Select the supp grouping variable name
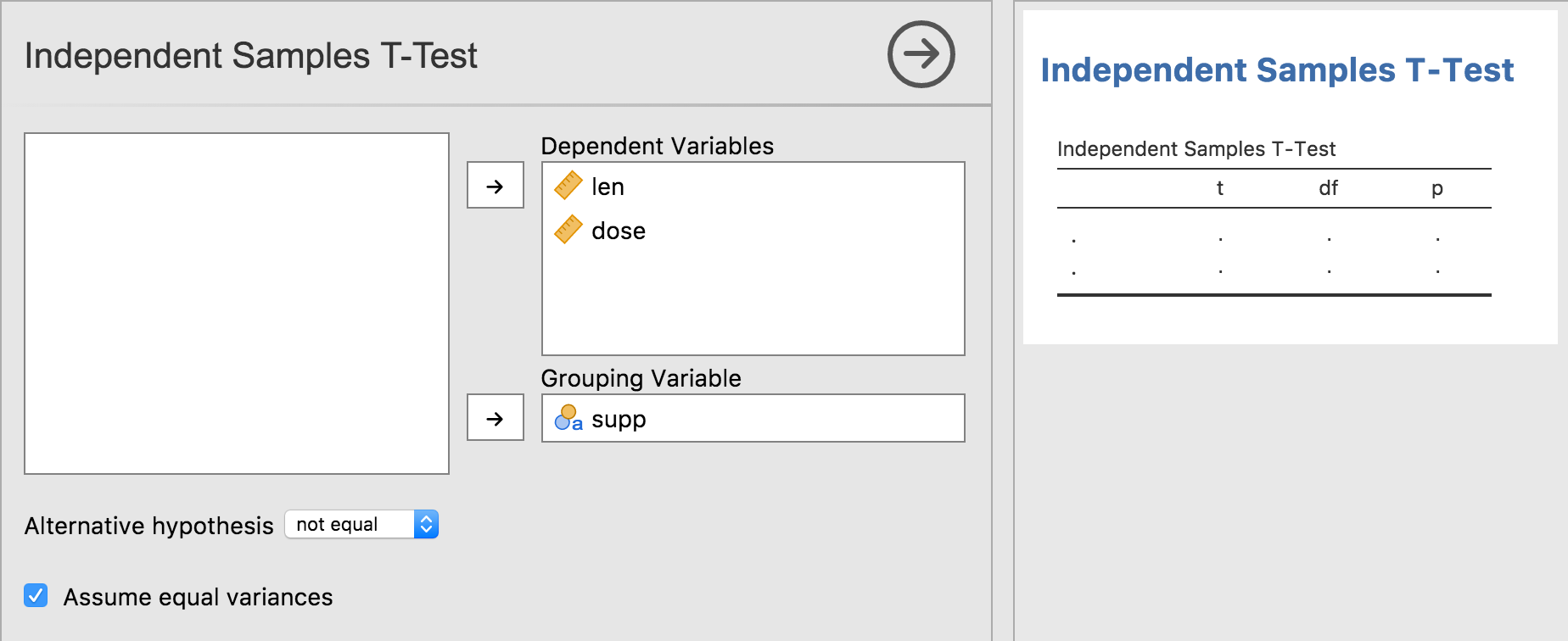The image size is (1568, 641). point(619,419)
